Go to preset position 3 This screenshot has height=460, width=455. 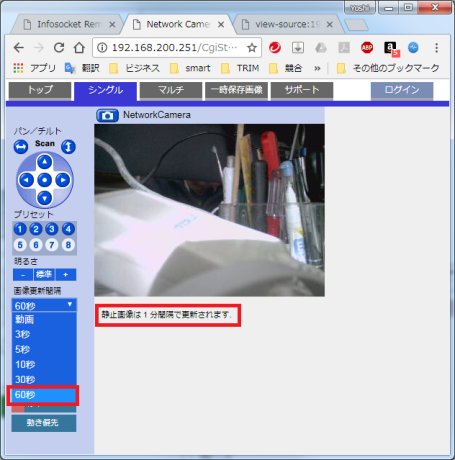click(x=52, y=229)
